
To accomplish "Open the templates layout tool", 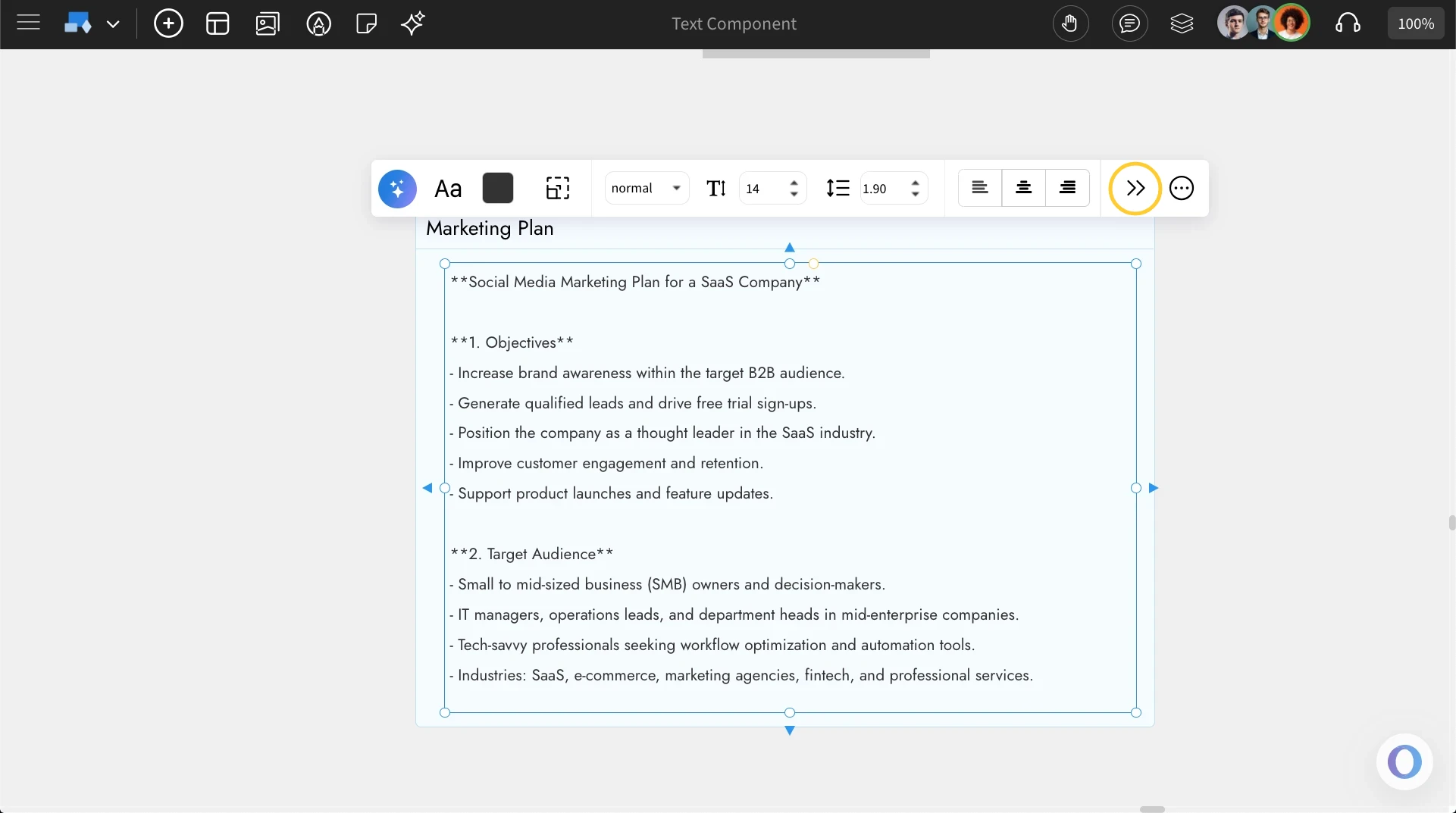I will point(218,23).
